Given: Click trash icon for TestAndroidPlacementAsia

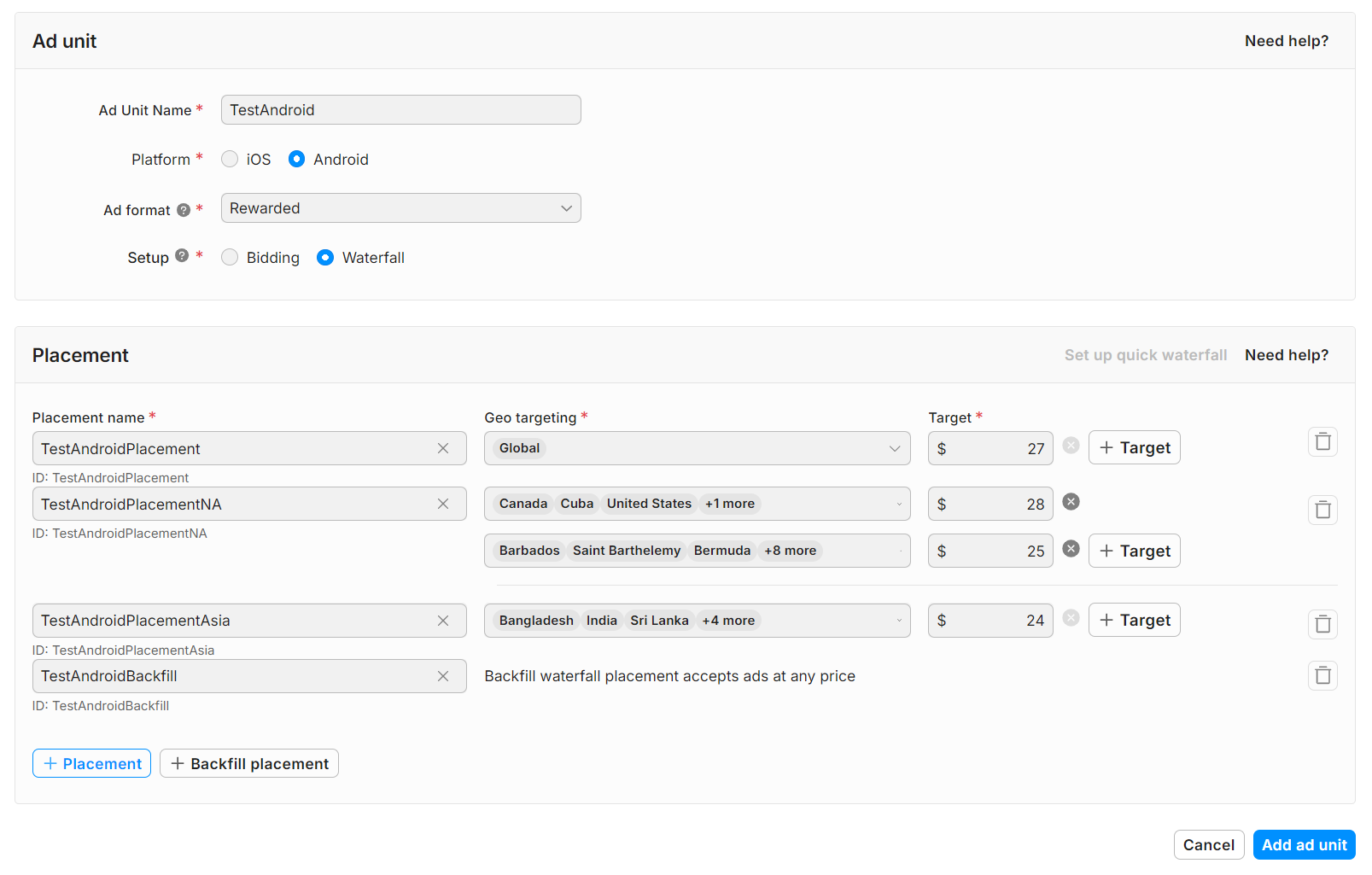Looking at the screenshot, I should (1322, 625).
